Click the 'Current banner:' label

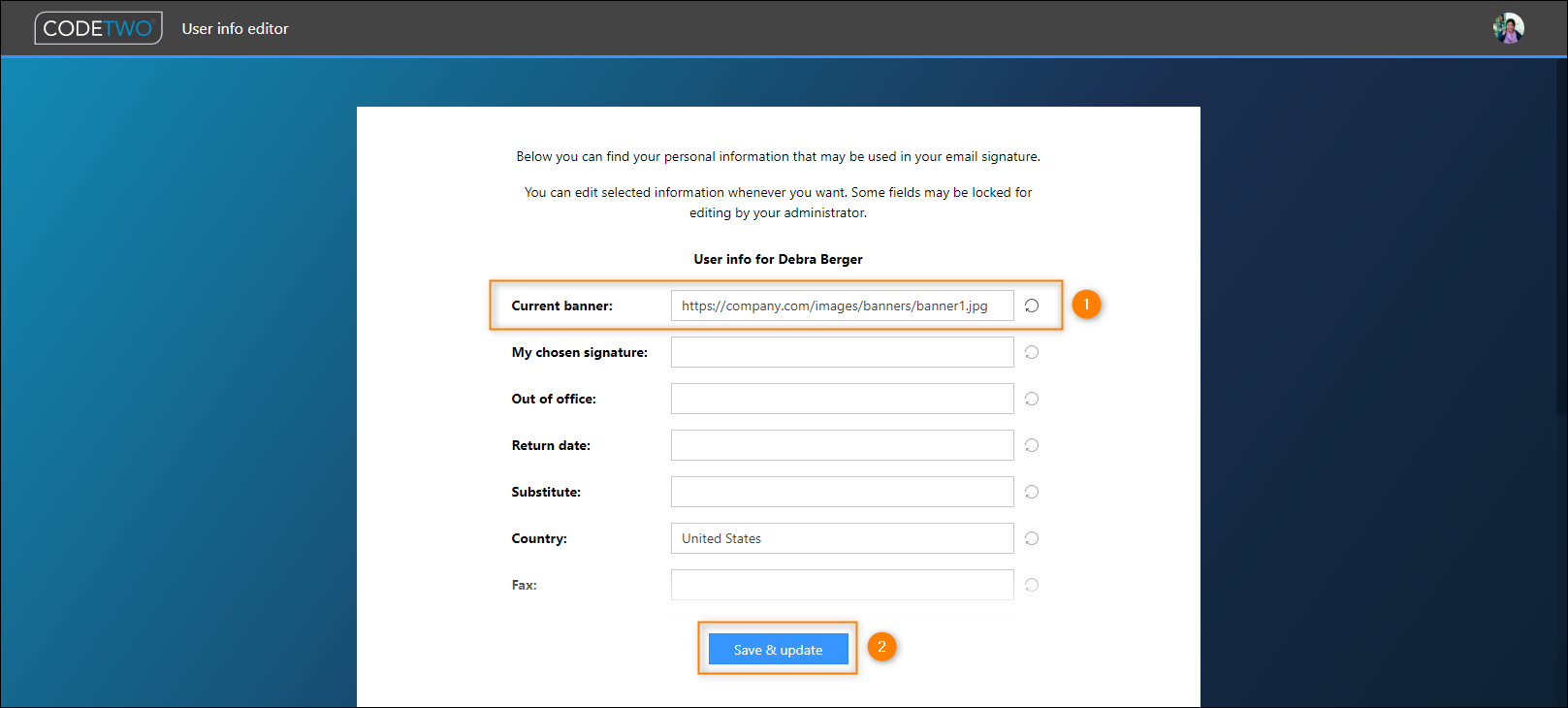click(x=561, y=306)
